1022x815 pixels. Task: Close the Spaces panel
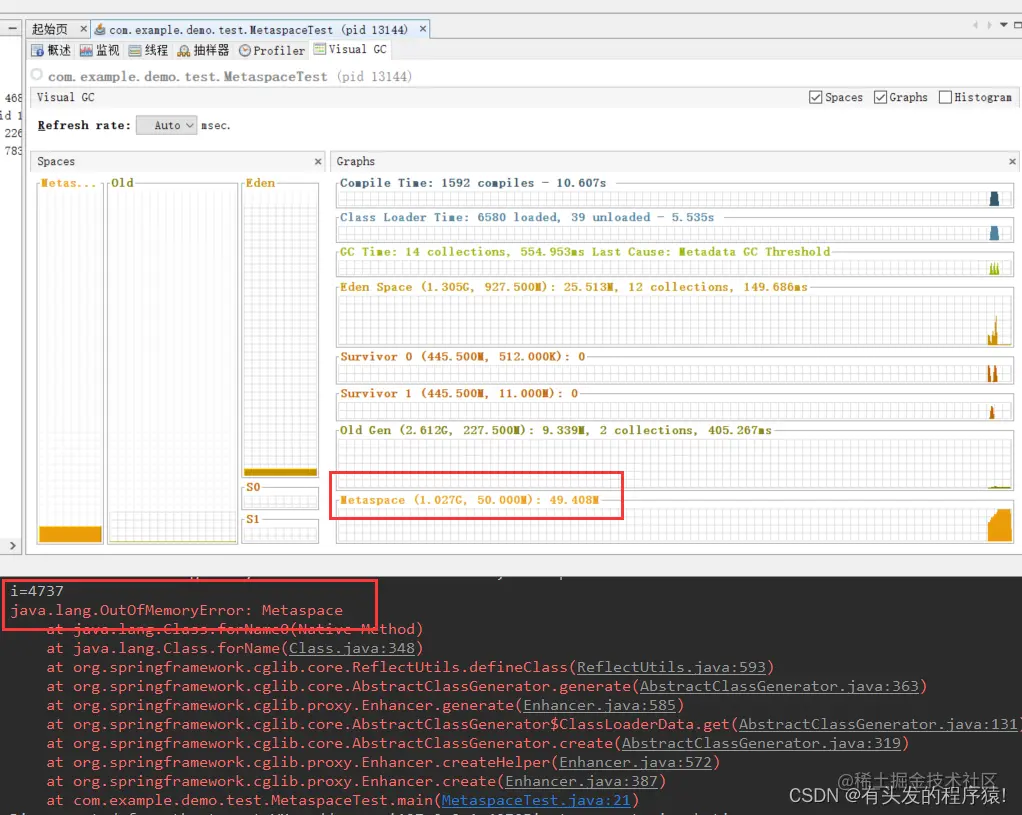click(318, 161)
